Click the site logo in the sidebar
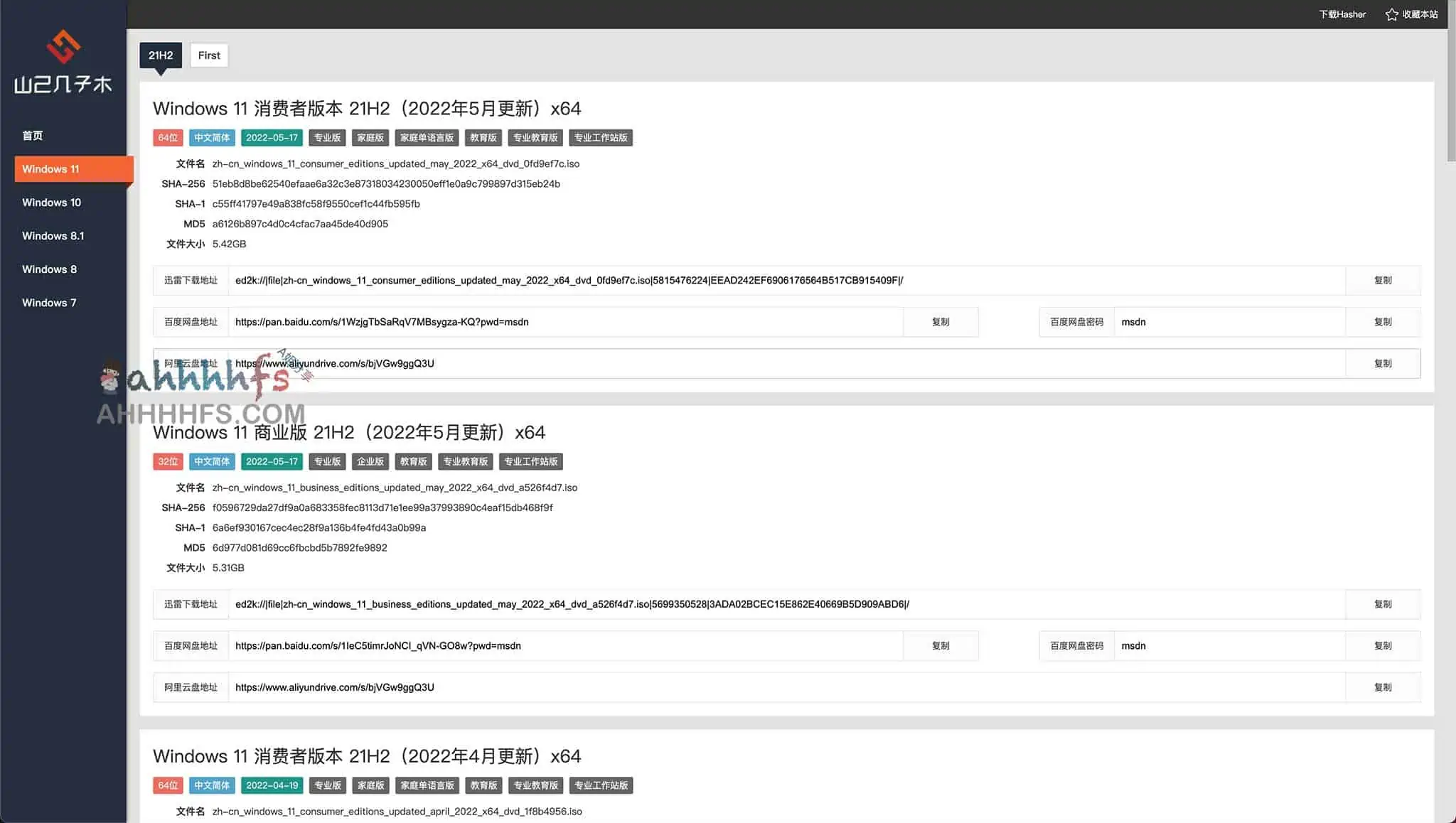The width and height of the screenshot is (1456, 823). click(63, 60)
